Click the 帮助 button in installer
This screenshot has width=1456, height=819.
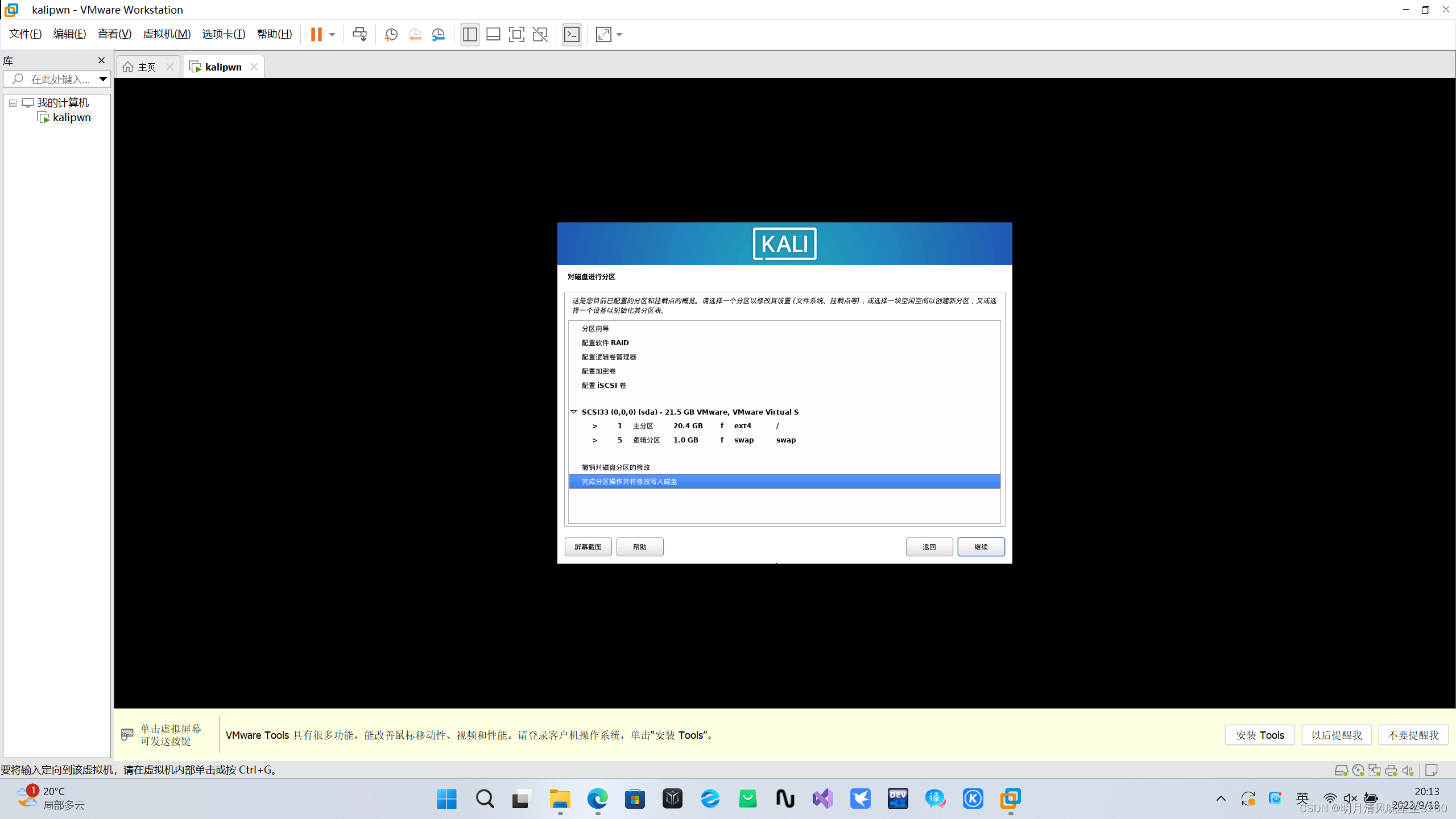point(640,547)
